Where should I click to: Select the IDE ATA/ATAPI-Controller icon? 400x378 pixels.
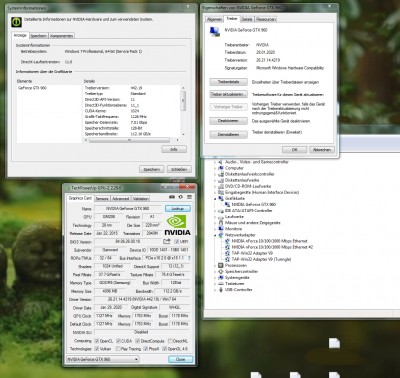[221, 211]
